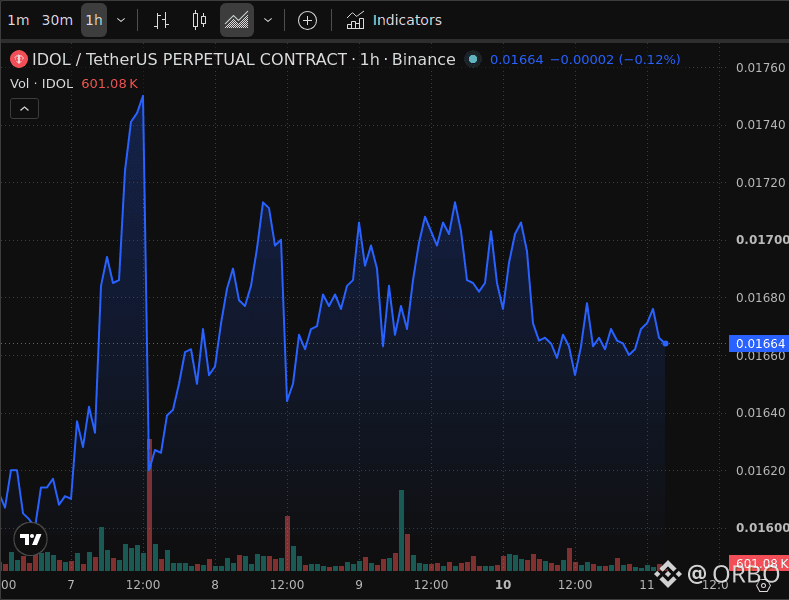Select the area chart style
This screenshot has height=600, width=789.
point(236,20)
